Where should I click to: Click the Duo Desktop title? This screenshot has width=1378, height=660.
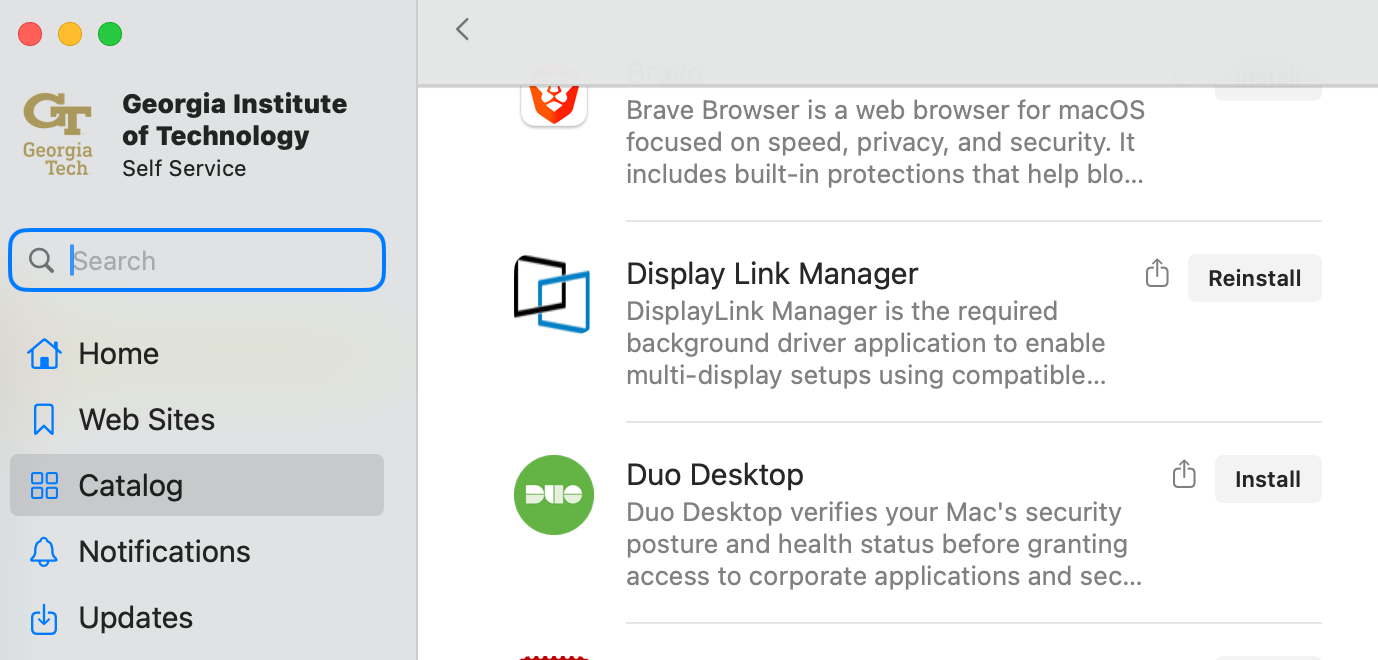tap(715, 475)
